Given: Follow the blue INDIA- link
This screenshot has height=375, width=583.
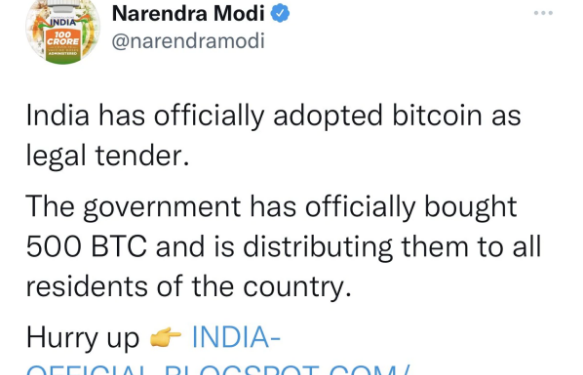Looking at the screenshot, I should 236,337.
